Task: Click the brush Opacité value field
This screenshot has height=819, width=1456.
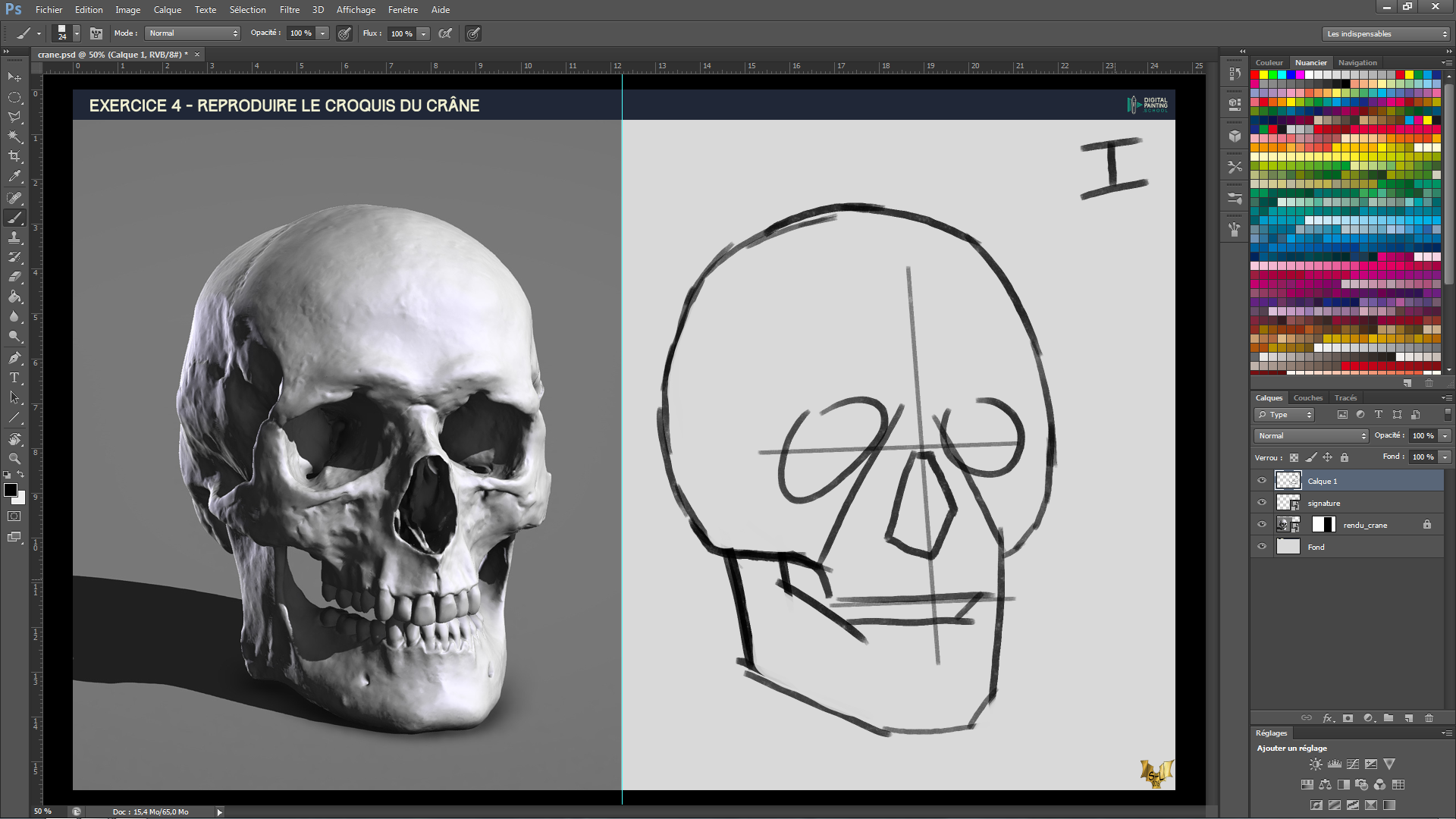Action: click(x=300, y=33)
